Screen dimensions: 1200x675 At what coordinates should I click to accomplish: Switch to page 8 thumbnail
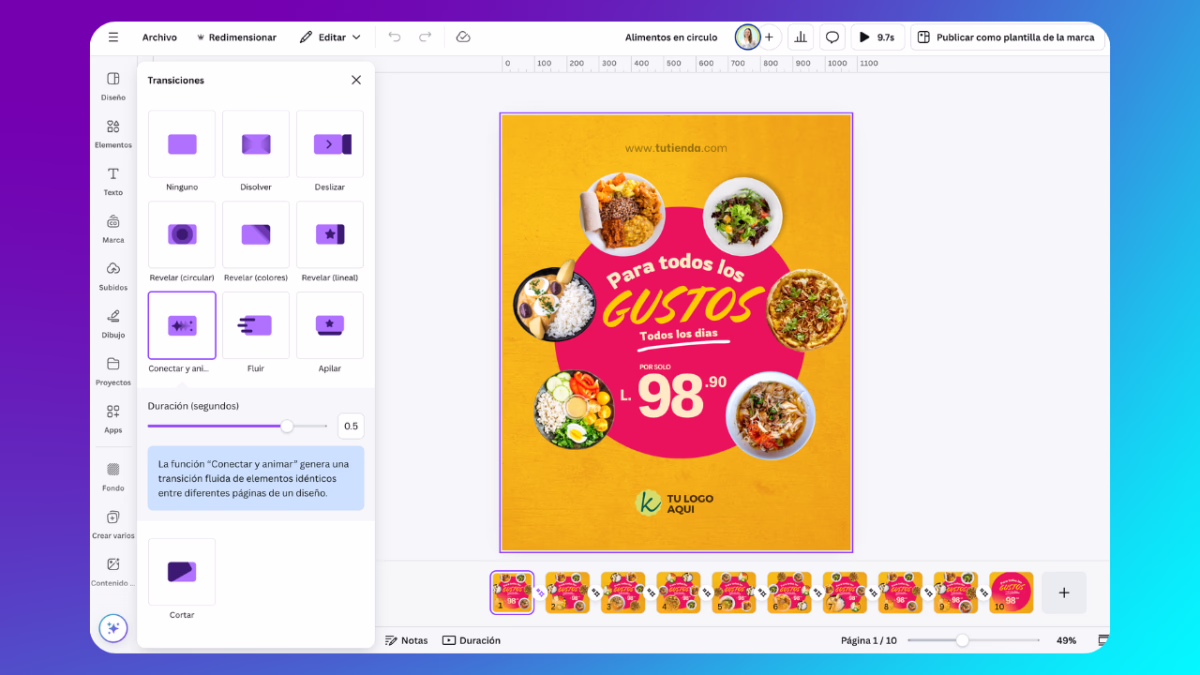900,592
